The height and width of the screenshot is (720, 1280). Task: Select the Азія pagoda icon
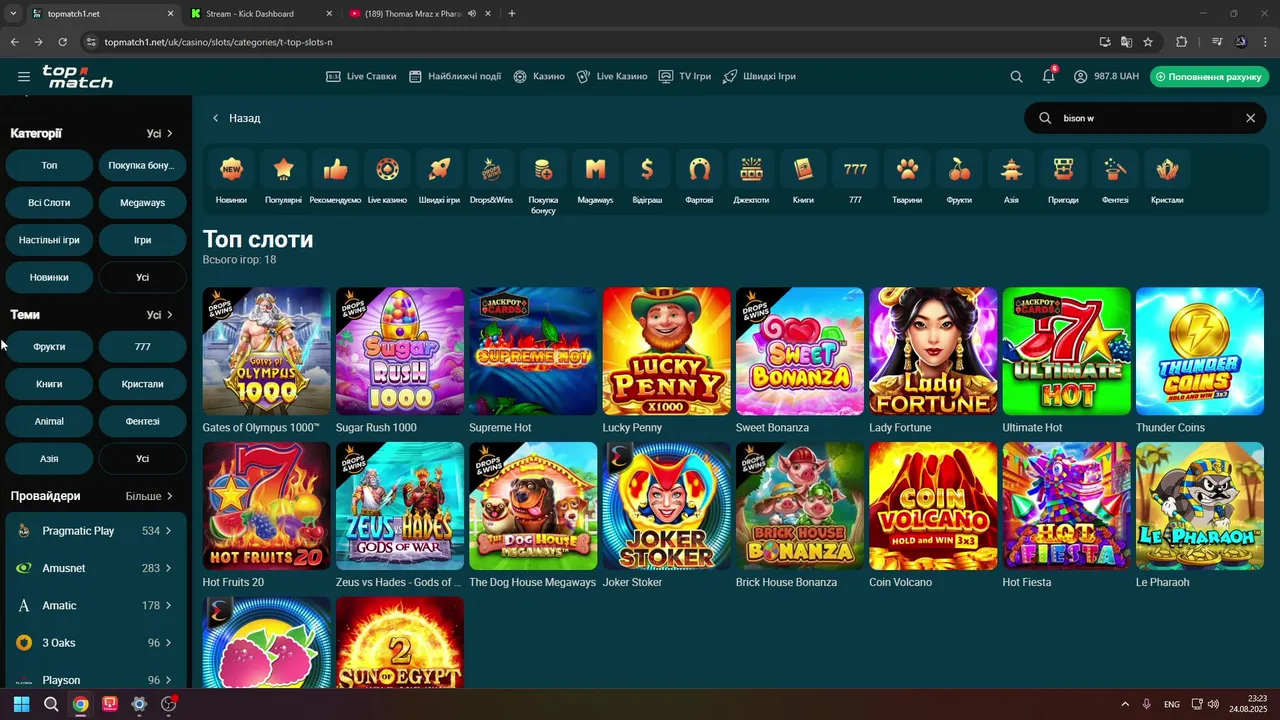tap(1011, 169)
